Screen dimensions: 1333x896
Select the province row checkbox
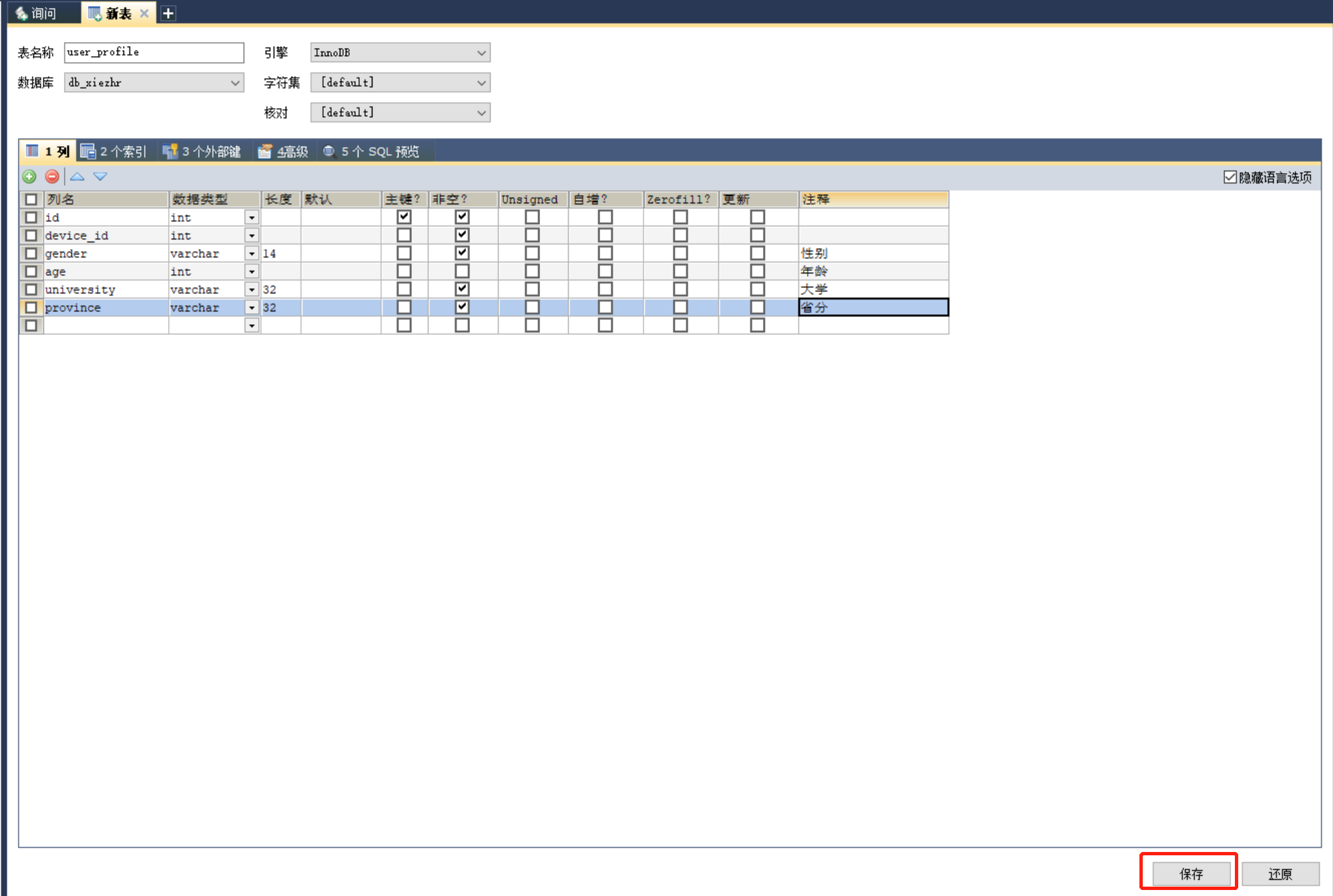pos(31,308)
